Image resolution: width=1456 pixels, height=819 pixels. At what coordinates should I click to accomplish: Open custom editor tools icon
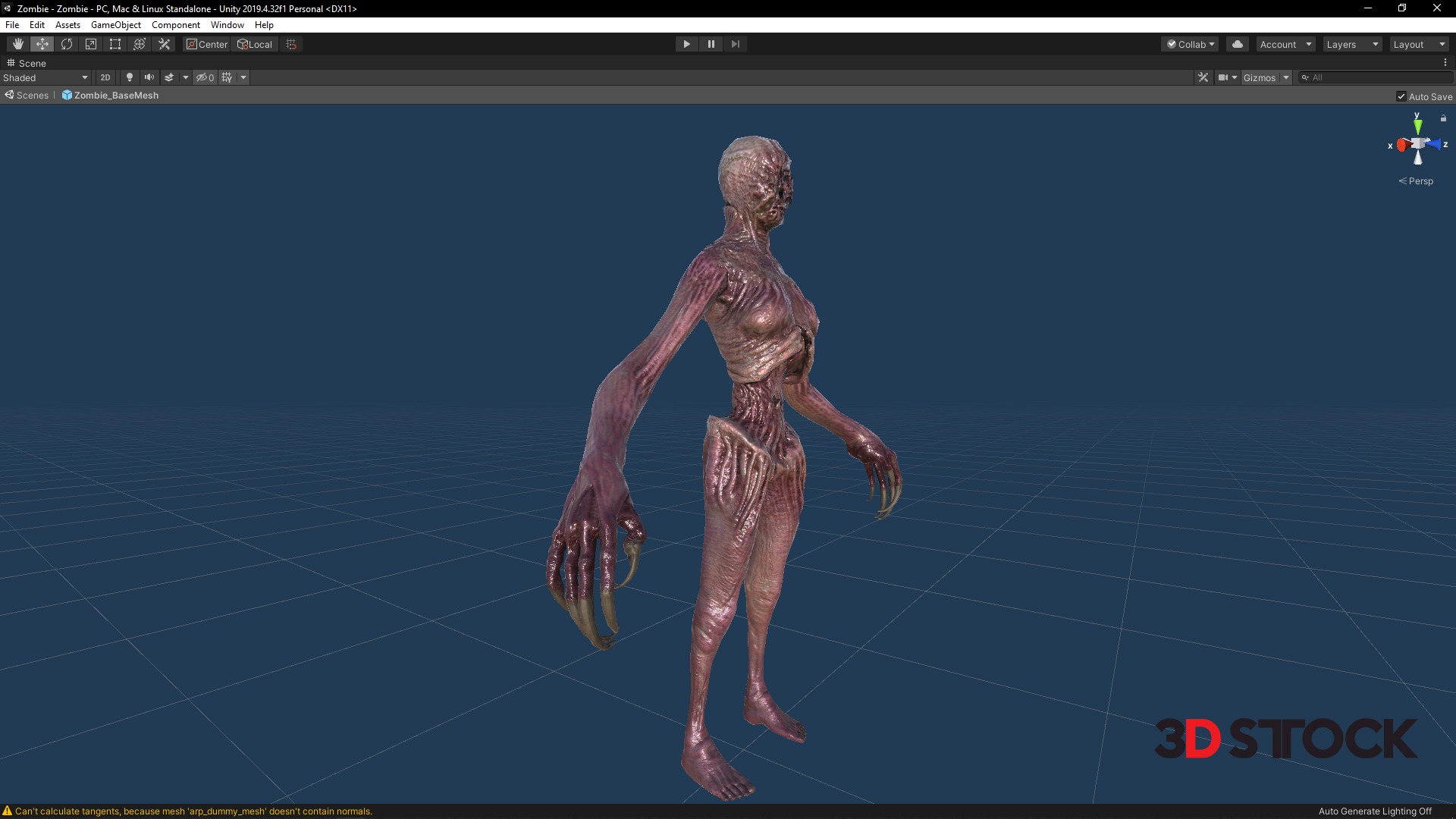(164, 44)
